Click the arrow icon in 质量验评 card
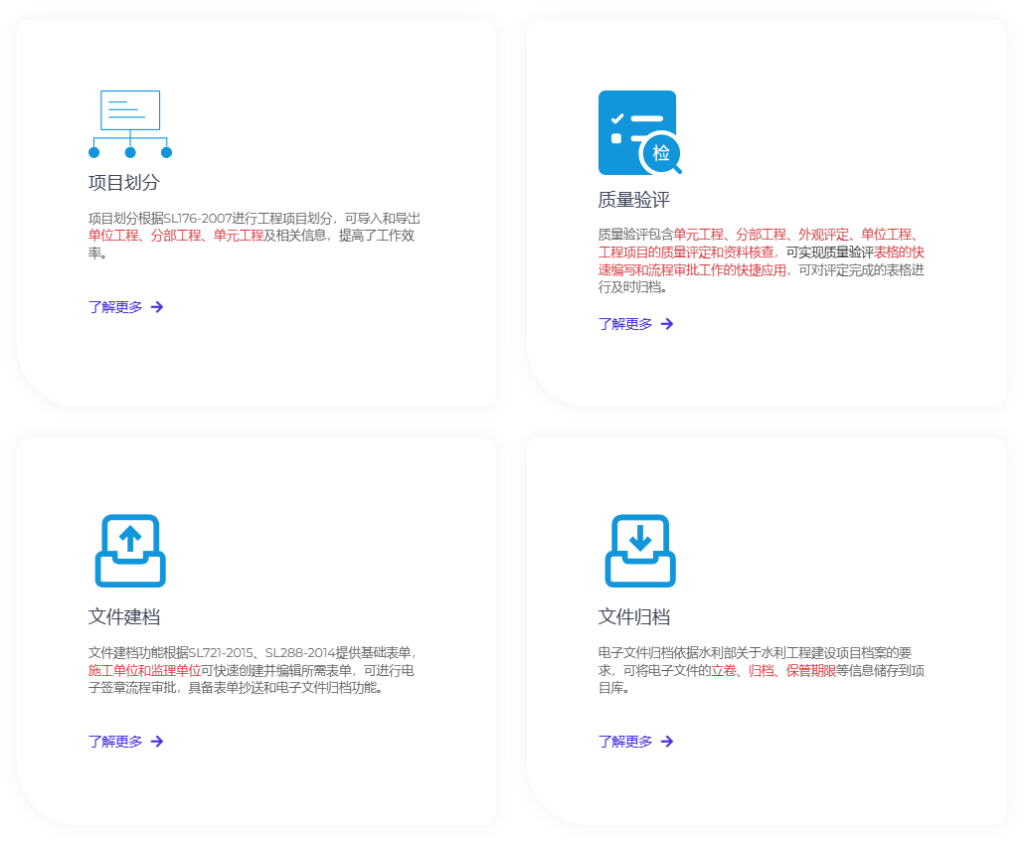This screenshot has width=1024, height=845. 667,324
